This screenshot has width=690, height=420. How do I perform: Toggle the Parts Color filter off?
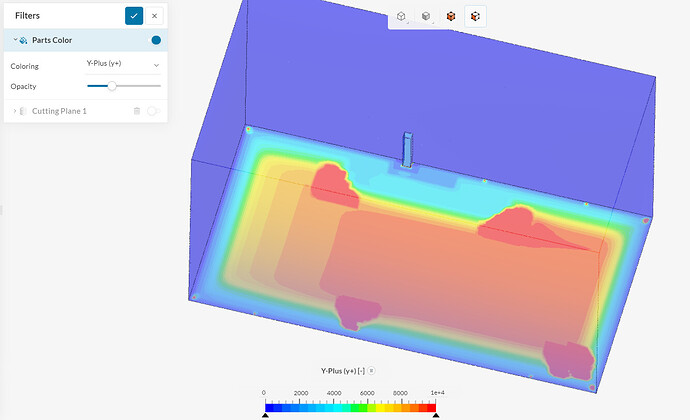coord(156,40)
